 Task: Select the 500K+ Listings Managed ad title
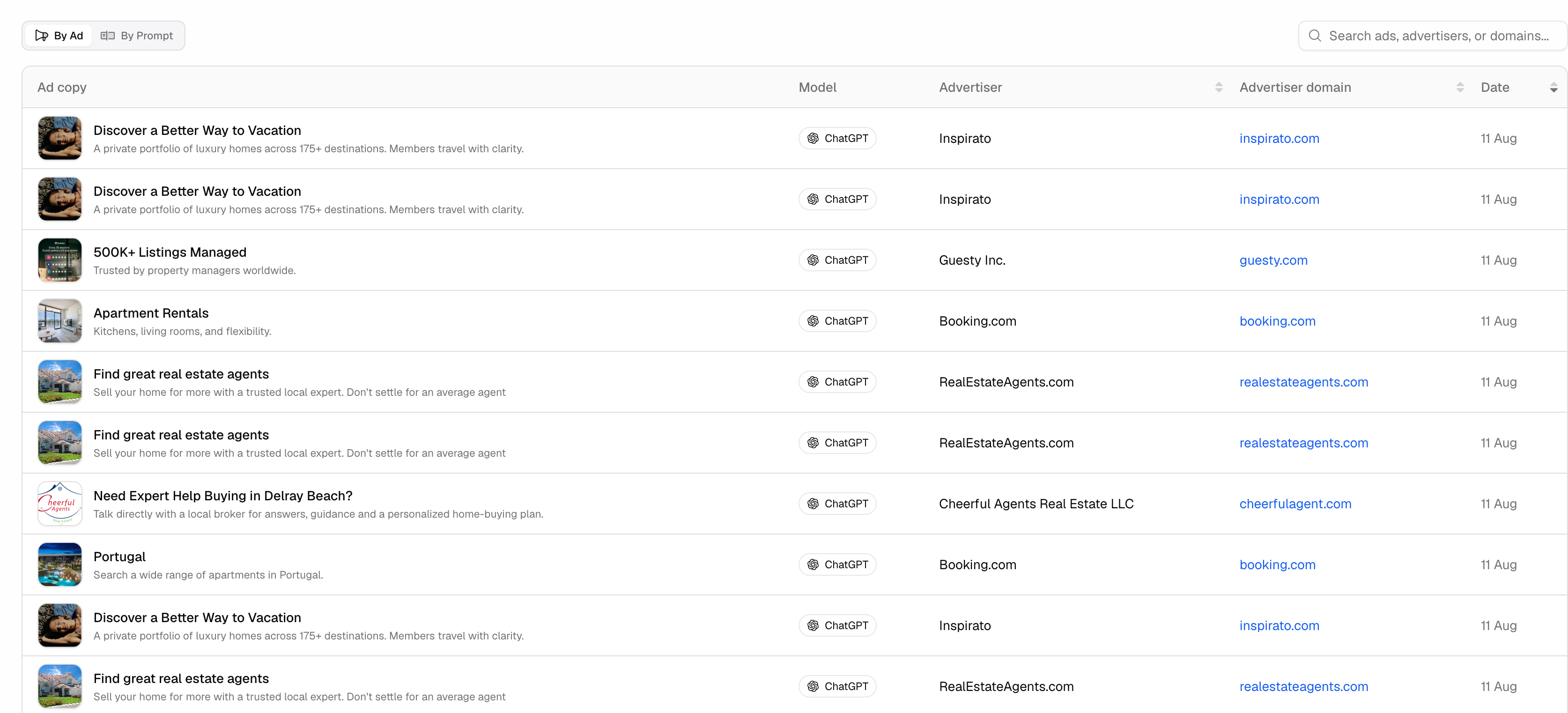[x=170, y=252]
